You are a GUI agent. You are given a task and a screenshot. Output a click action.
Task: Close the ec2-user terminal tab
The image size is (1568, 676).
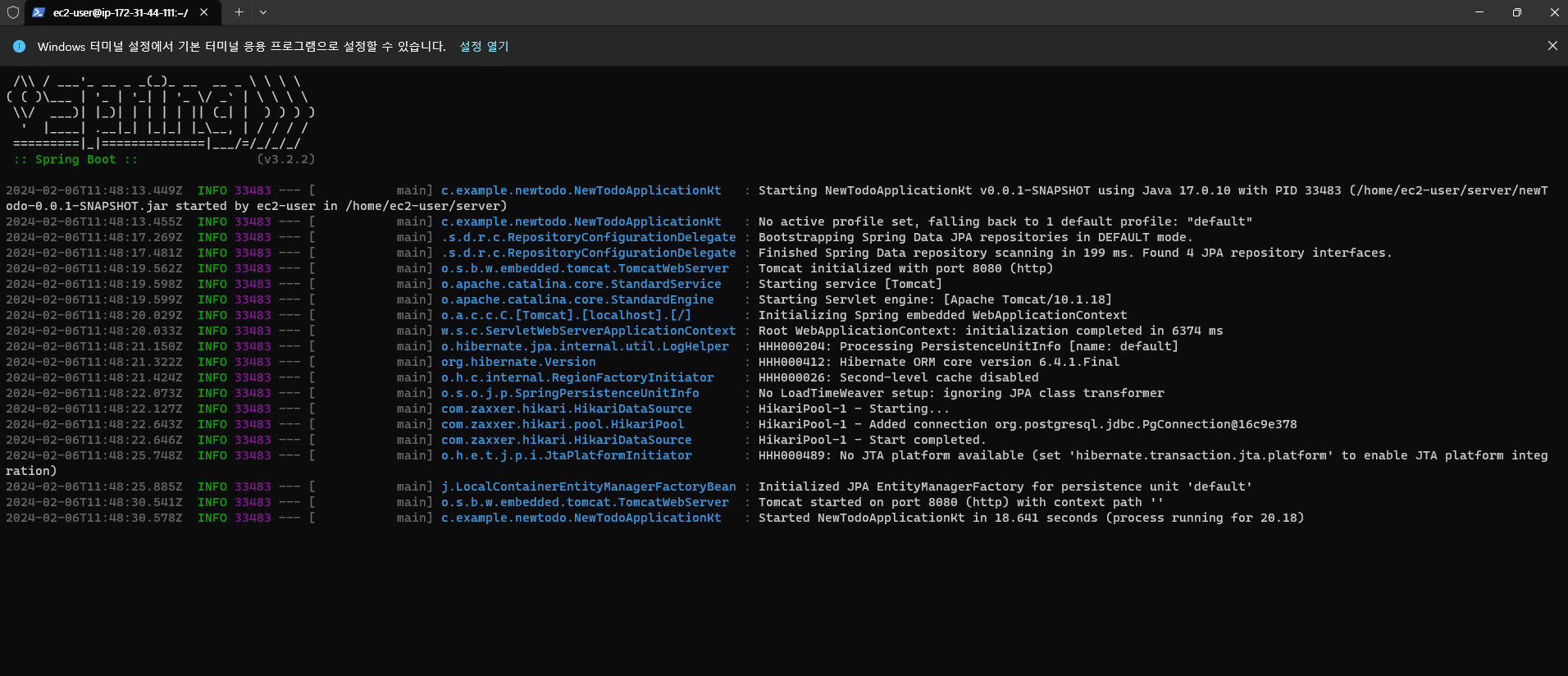(203, 12)
